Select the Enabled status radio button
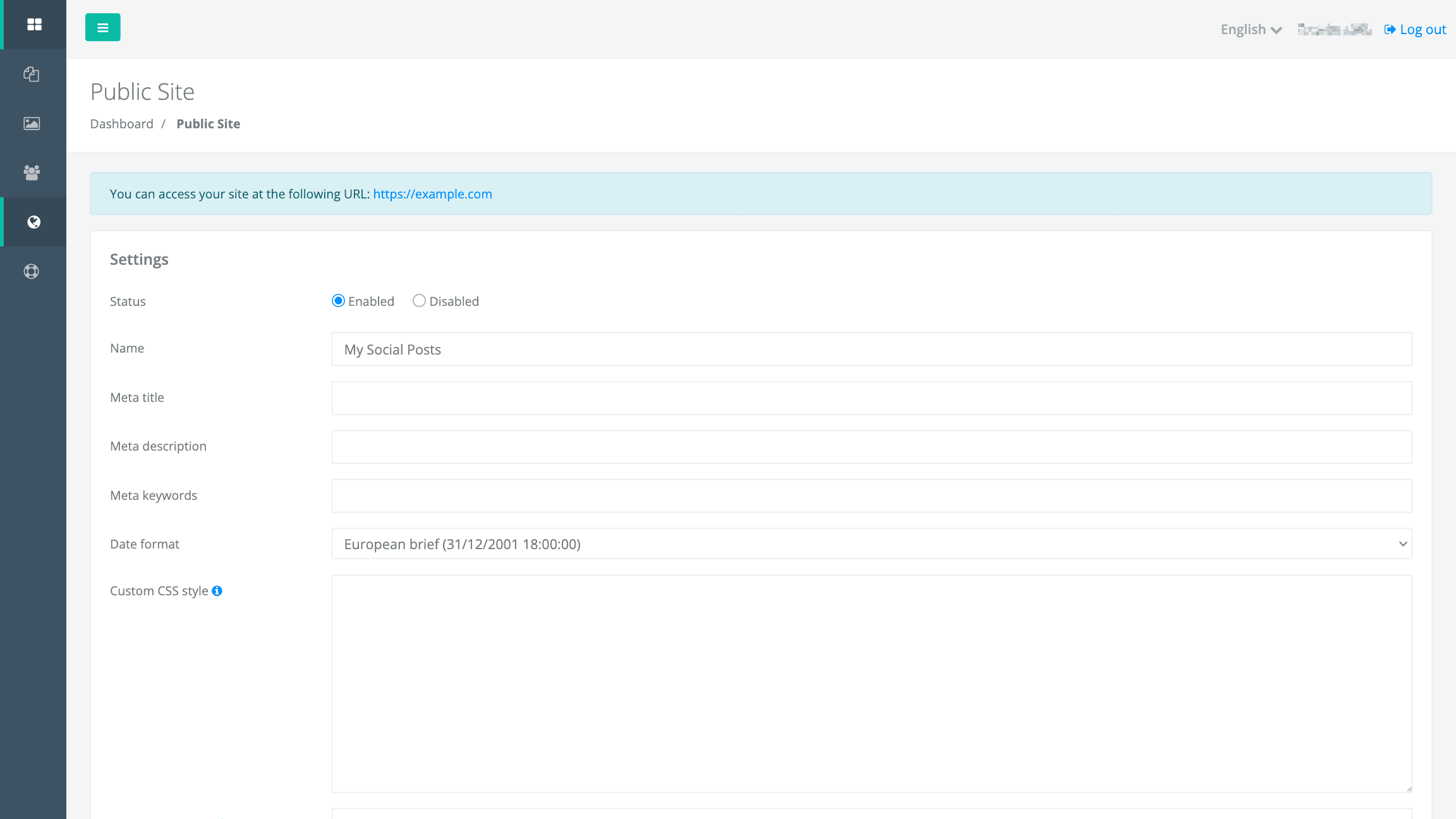Image resolution: width=1456 pixels, height=819 pixels. (x=338, y=301)
